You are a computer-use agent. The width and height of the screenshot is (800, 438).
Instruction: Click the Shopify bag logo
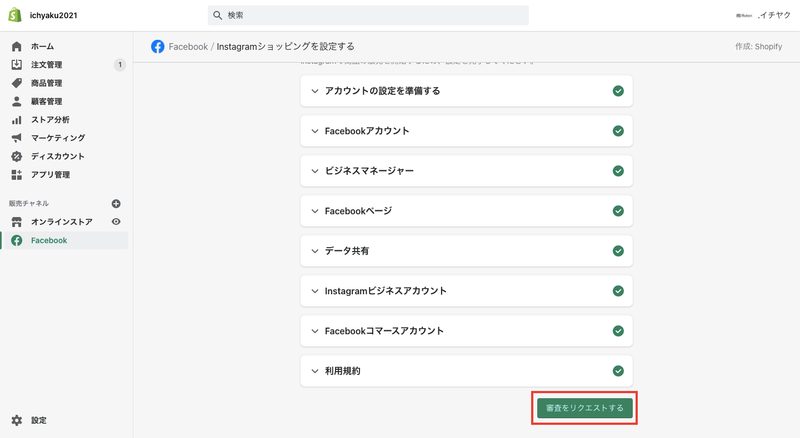point(15,15)
